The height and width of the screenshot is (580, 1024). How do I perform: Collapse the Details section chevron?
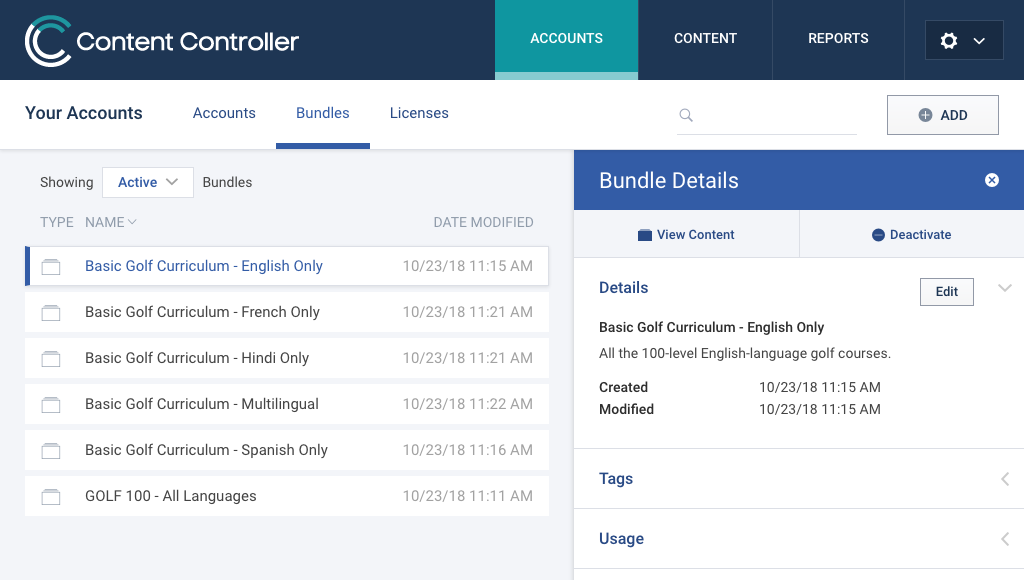[1004, 288]
